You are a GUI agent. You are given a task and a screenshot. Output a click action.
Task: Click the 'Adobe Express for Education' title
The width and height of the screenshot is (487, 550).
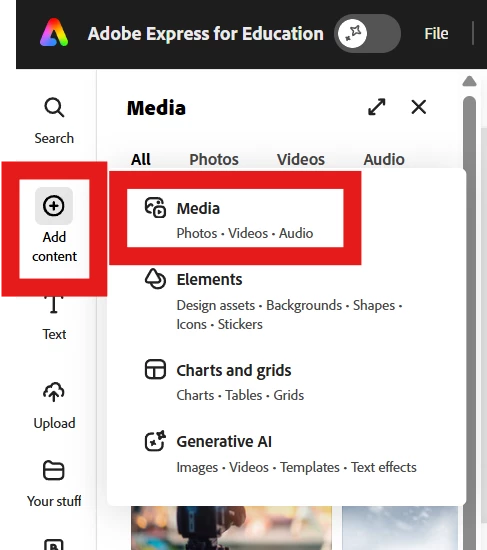coord(206,34)
